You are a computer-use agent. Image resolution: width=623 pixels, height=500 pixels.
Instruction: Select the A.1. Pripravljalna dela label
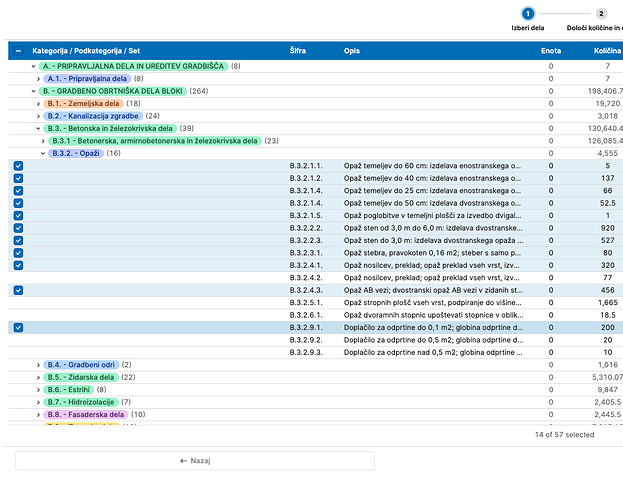(87, 79)
